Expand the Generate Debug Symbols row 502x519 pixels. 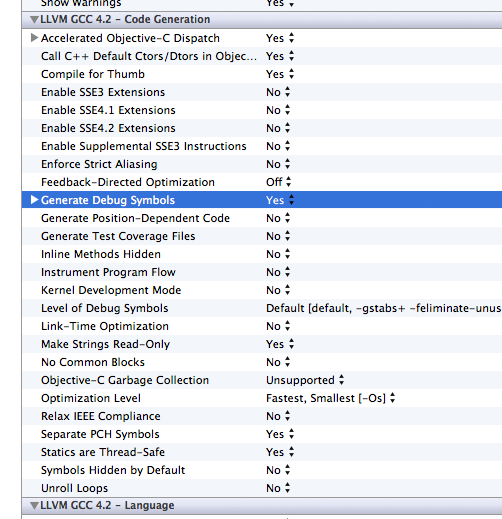(x=34, y=200)
